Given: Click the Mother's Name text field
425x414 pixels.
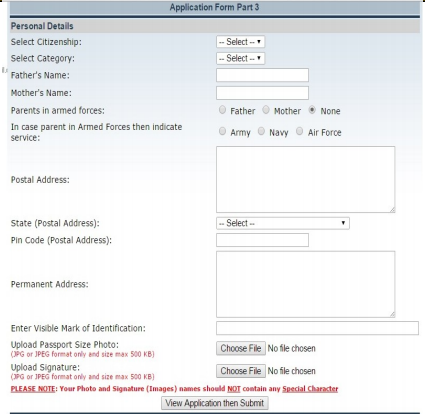Looking at the screenshot, I should click(262, 93).
